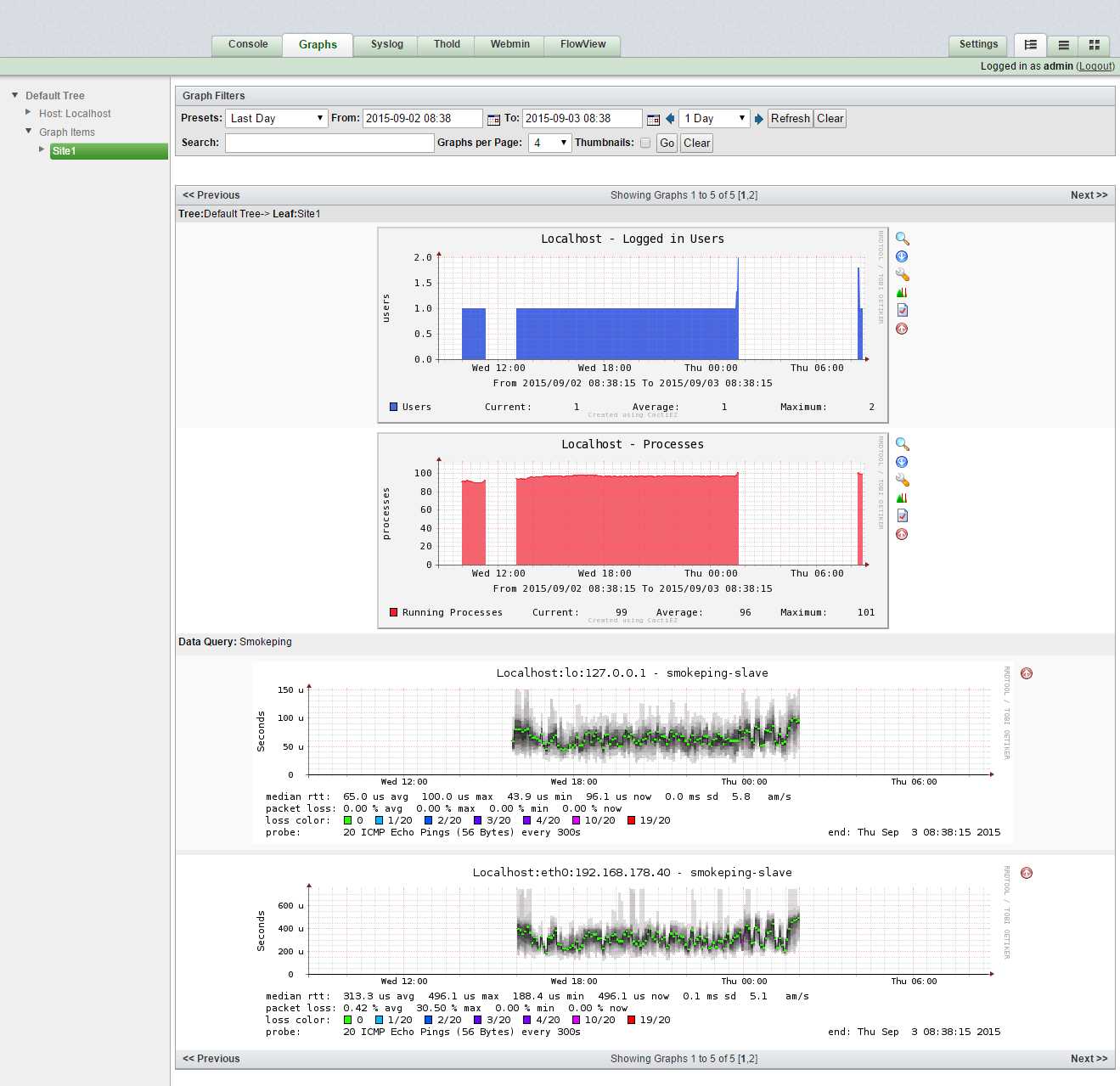1120x1086 pixels.
Task: Open page 2 in top pagination
Action: pyautogui.click(x=751, y=195)
